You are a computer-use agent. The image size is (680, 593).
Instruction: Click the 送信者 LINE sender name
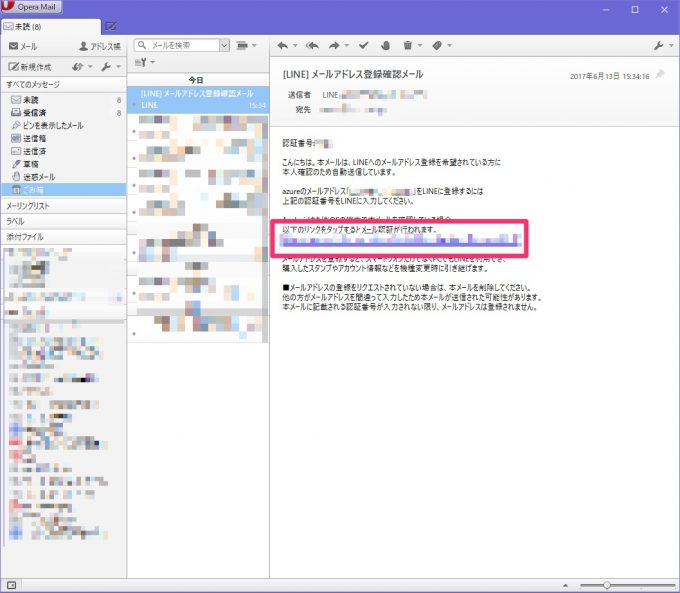tap(330, 95)
